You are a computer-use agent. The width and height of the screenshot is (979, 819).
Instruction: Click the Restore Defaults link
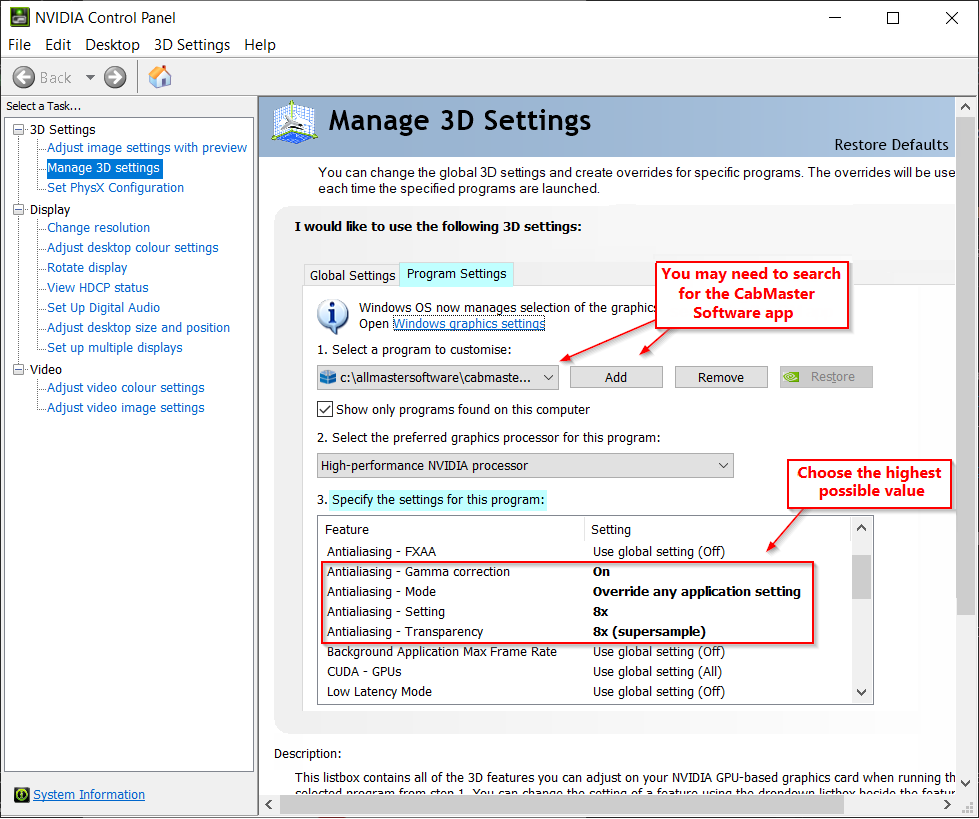891,145
